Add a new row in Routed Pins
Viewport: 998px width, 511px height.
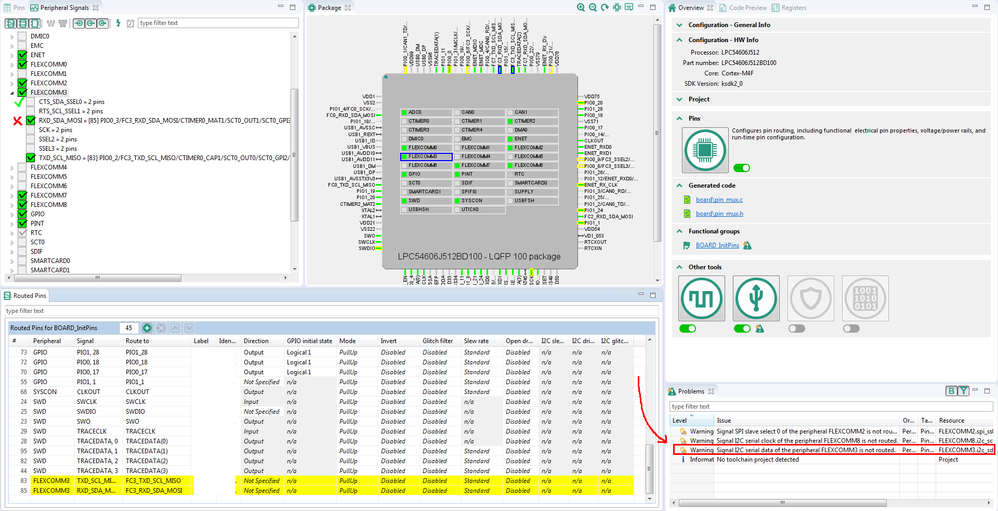point(147,328)
